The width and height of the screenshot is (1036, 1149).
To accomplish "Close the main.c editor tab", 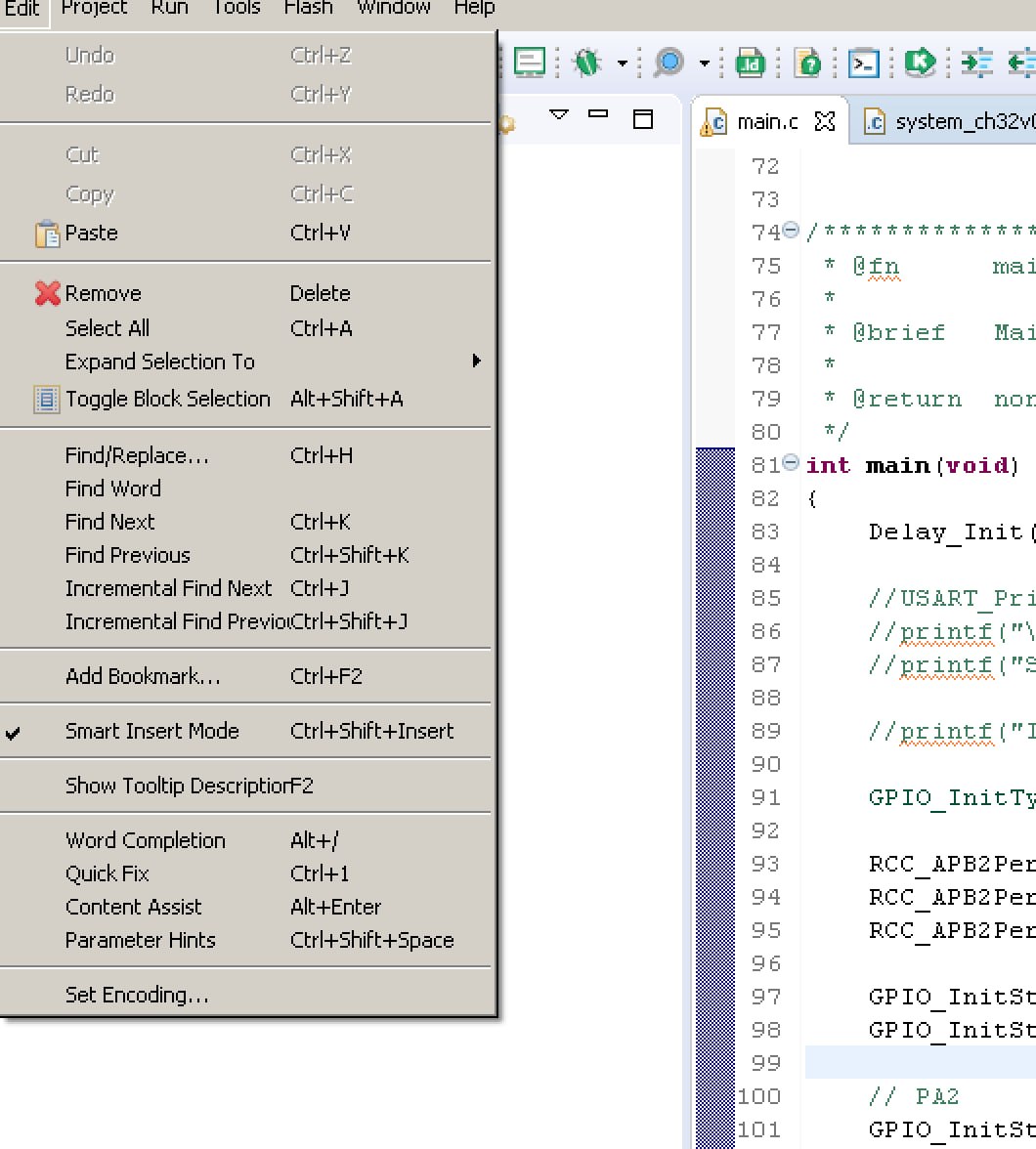I will 825,121.
